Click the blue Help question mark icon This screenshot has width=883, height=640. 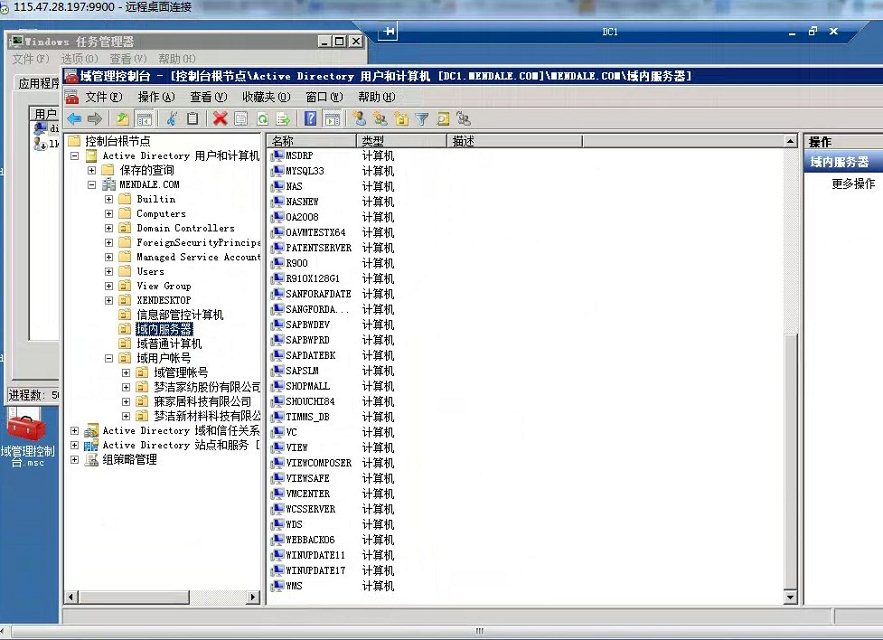point(310,118)
